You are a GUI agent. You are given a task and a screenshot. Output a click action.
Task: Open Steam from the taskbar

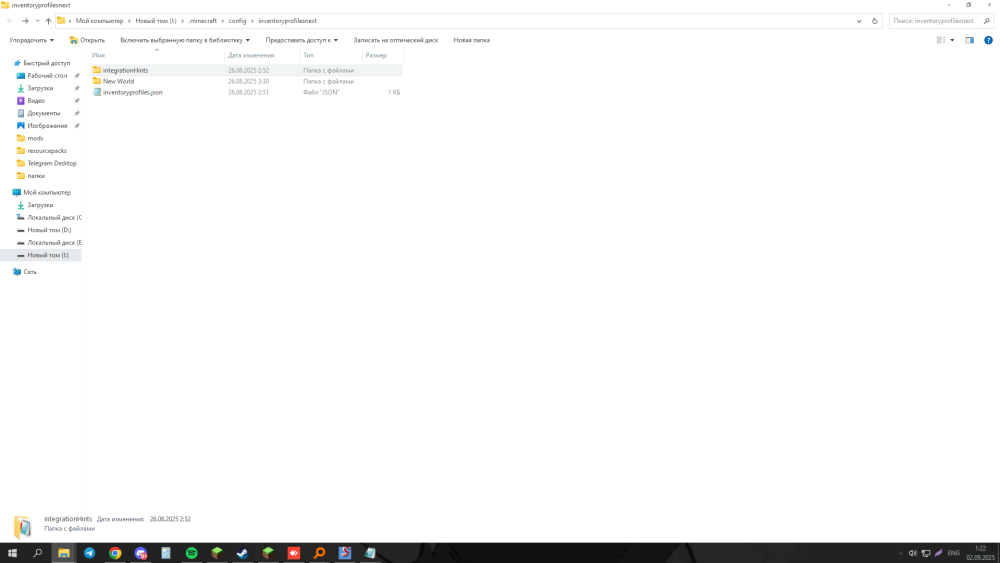(x=242, y=553)
